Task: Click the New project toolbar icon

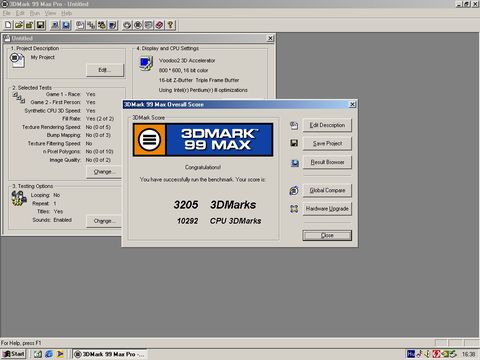Action: tap(8, 25)
